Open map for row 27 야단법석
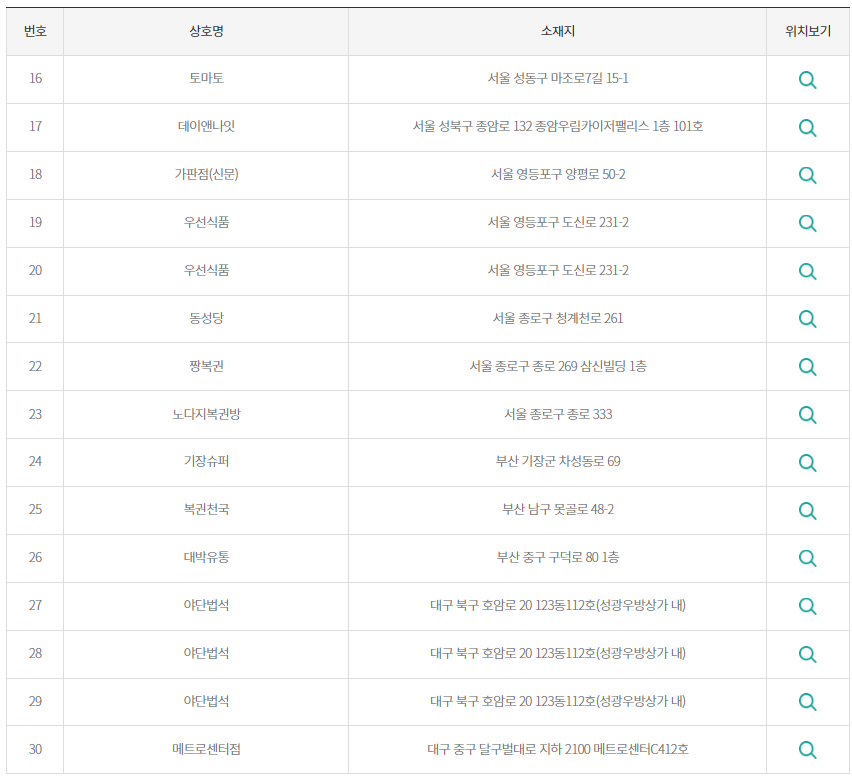 point(807,606)
